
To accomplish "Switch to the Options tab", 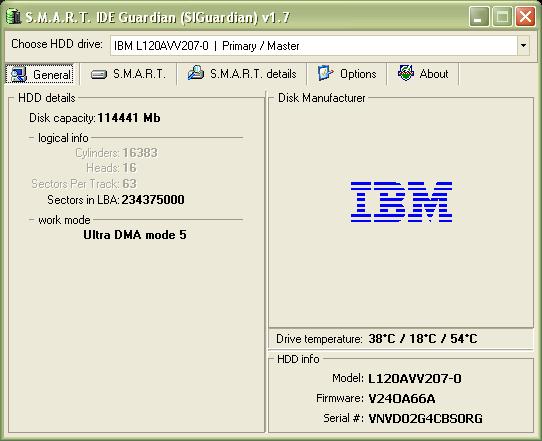I will [x=346, y=74].
